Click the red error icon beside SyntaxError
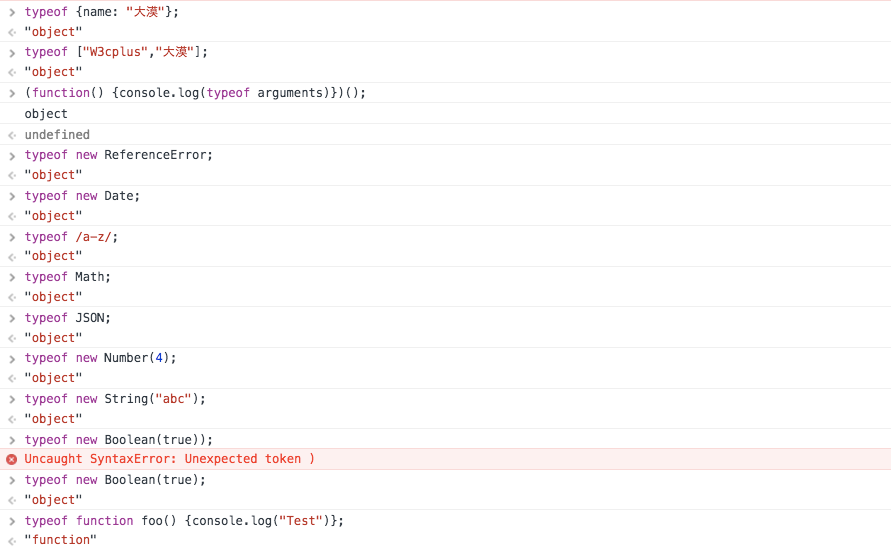 11,459
